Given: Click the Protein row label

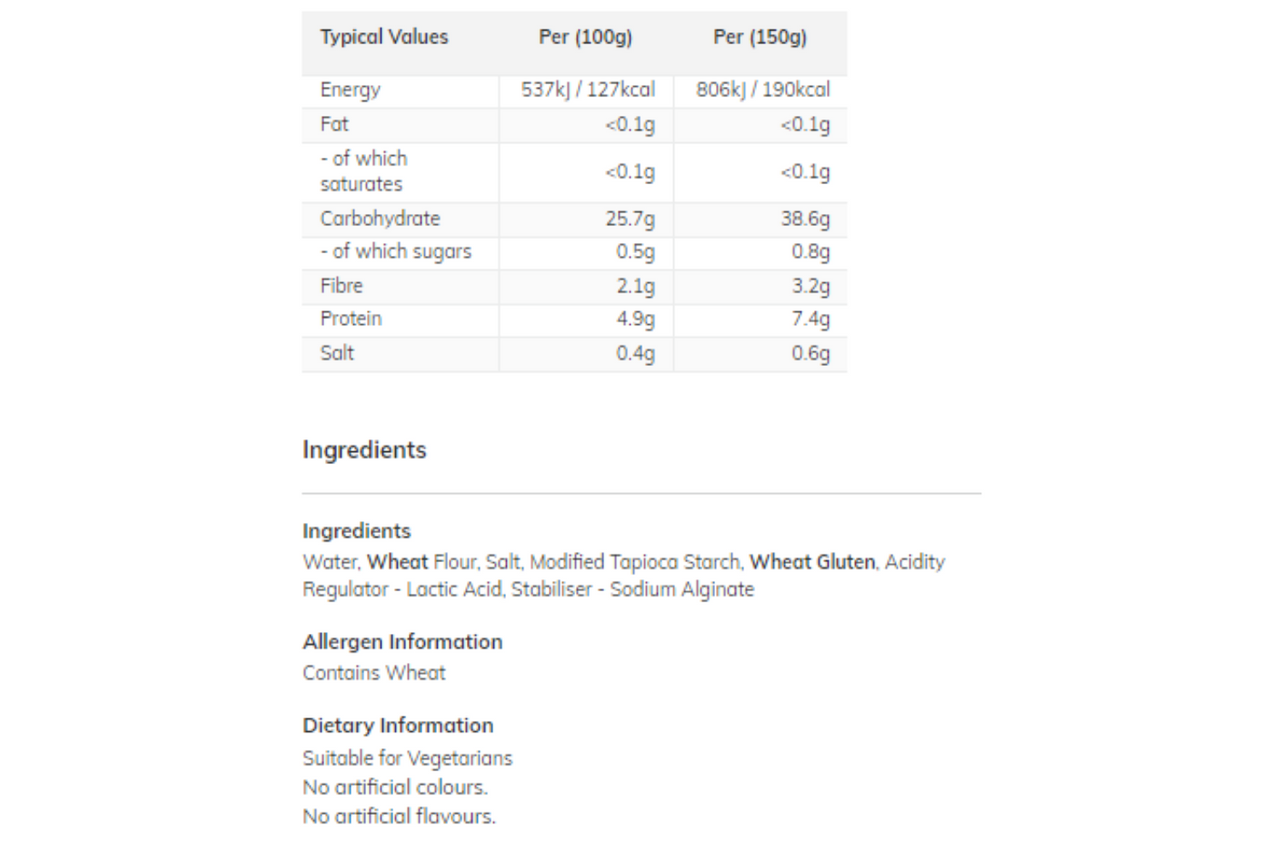Looking at the screenshot, I should [351, 319].
